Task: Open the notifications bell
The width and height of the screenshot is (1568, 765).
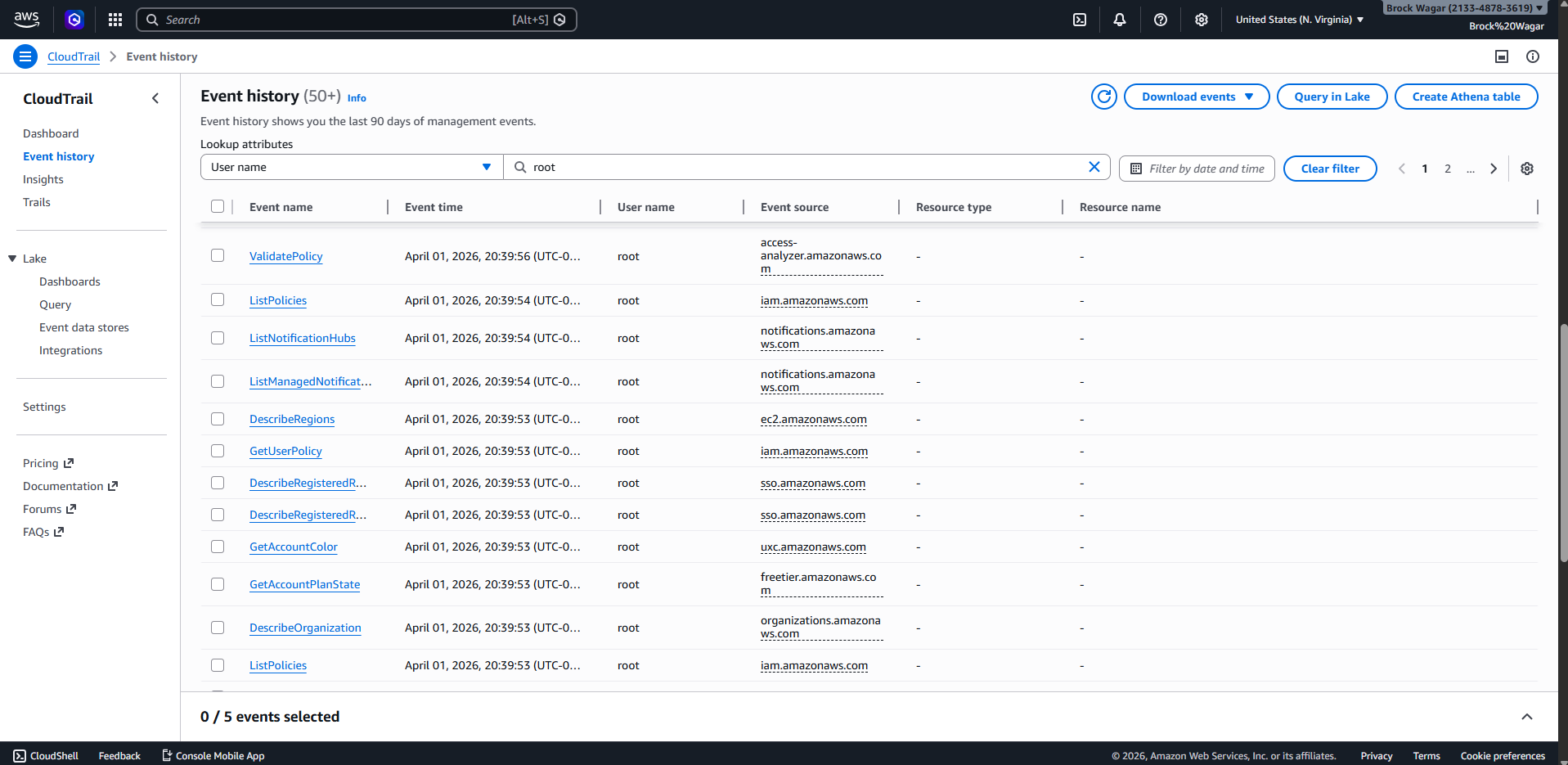Action: click(x=1119, y=19)
